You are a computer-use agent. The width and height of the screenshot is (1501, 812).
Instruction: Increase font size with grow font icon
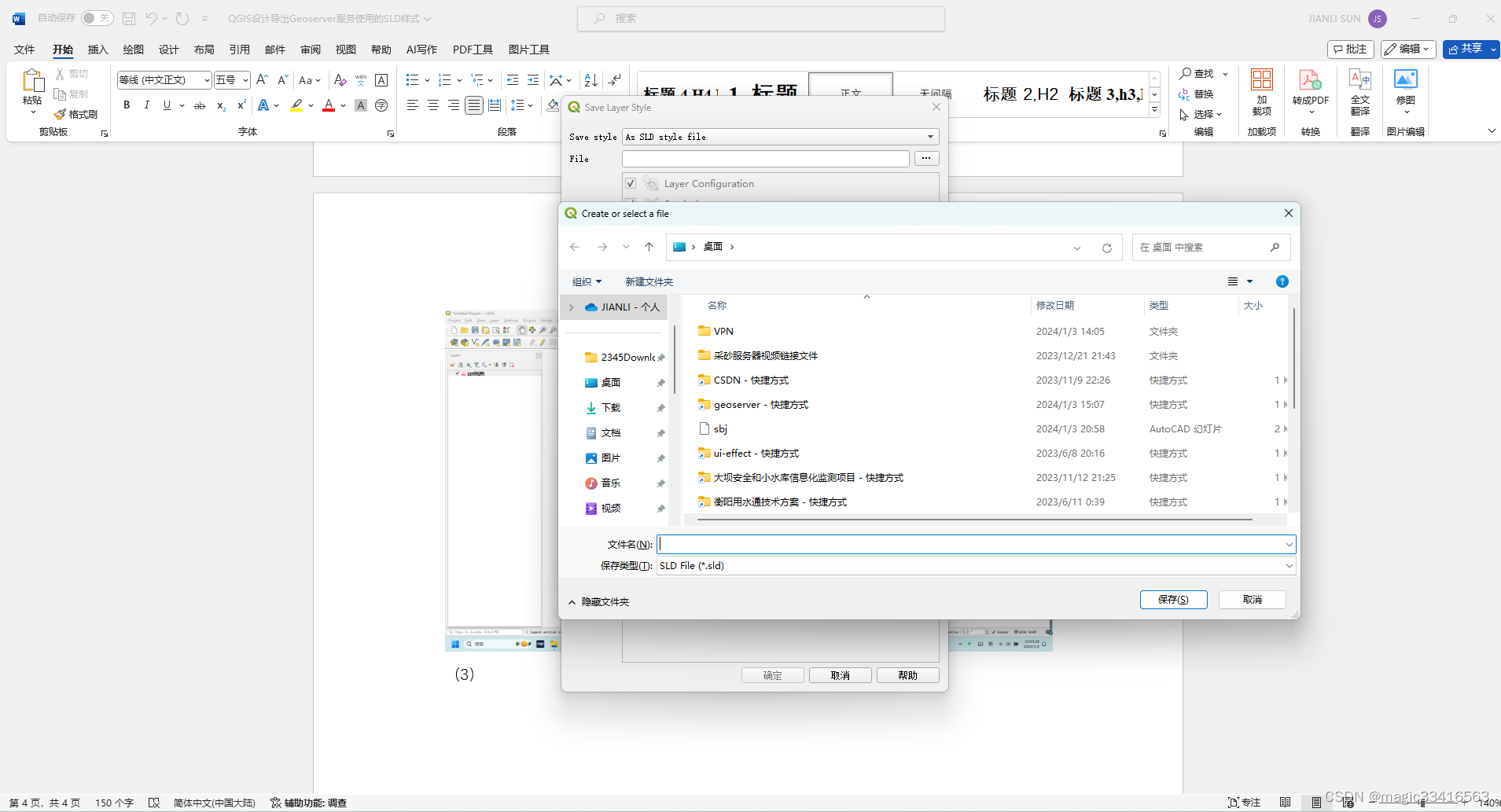click(x=263, y=80)
